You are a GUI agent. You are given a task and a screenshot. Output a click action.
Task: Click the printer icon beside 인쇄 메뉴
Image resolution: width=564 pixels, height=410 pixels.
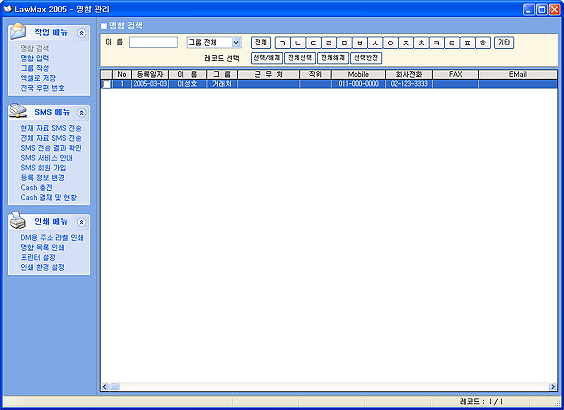tap(18, 220)
